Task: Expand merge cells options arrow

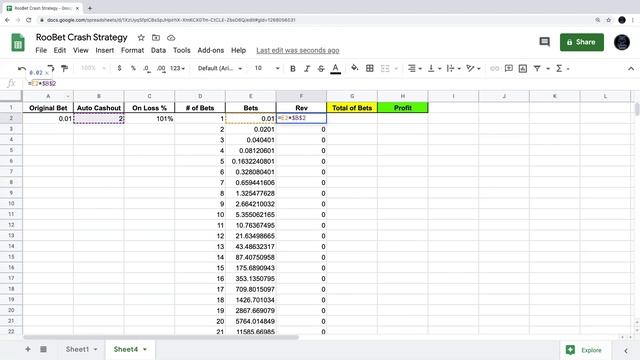Action: click(x=396, y=69)
